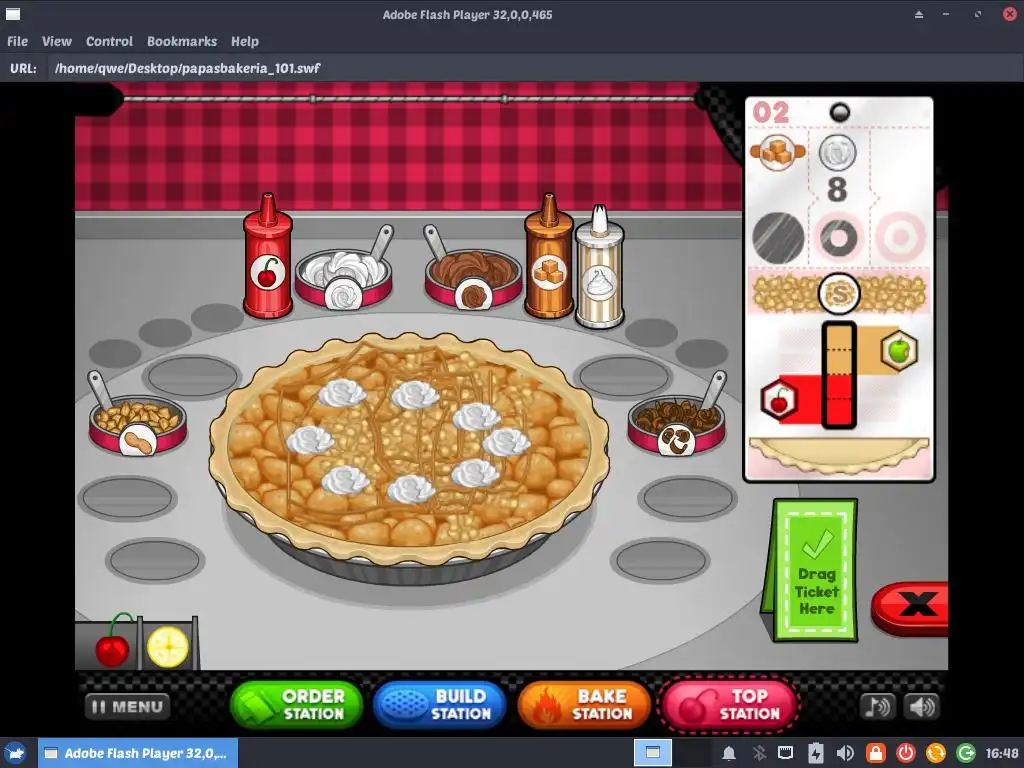
Task: Click the order ticket number 02
Action: coord(771,112)
